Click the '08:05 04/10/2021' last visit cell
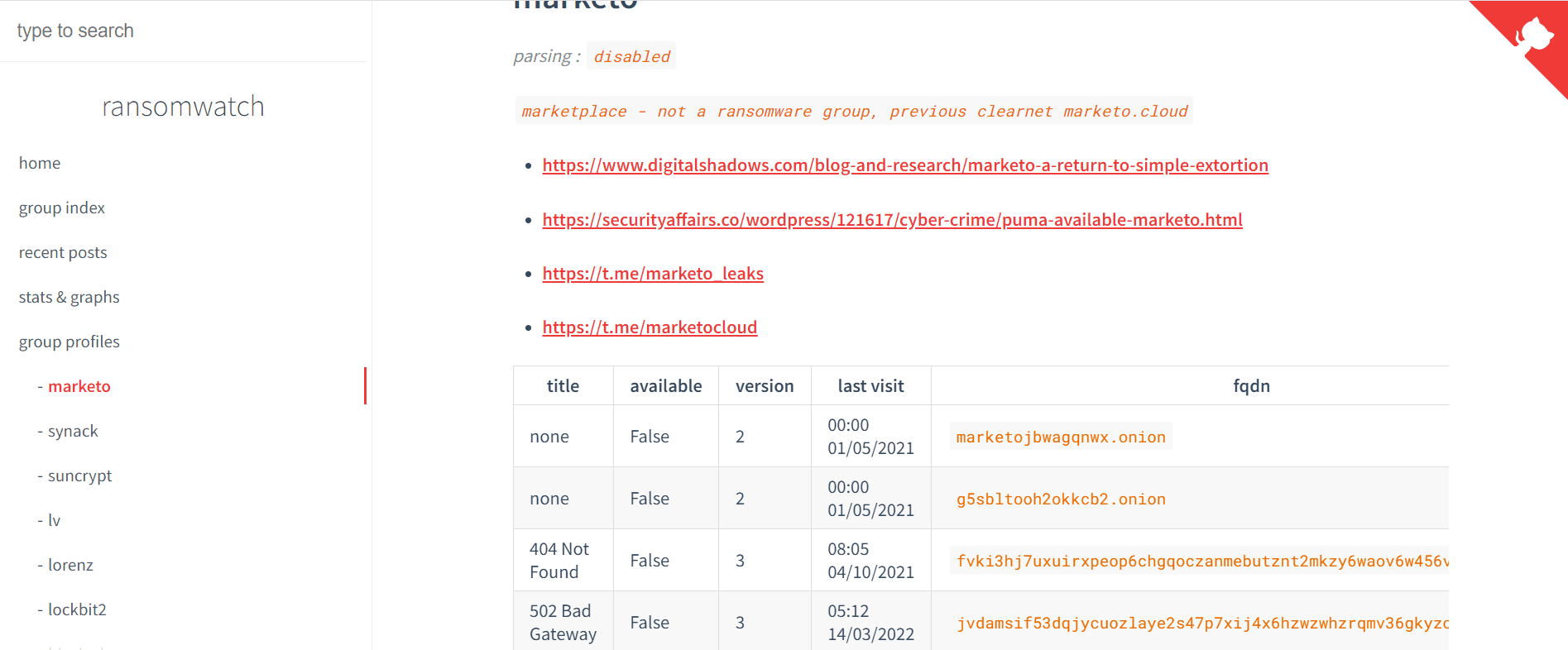The image size is (1568, 650). pyautogui.click(x=870, y=561)
